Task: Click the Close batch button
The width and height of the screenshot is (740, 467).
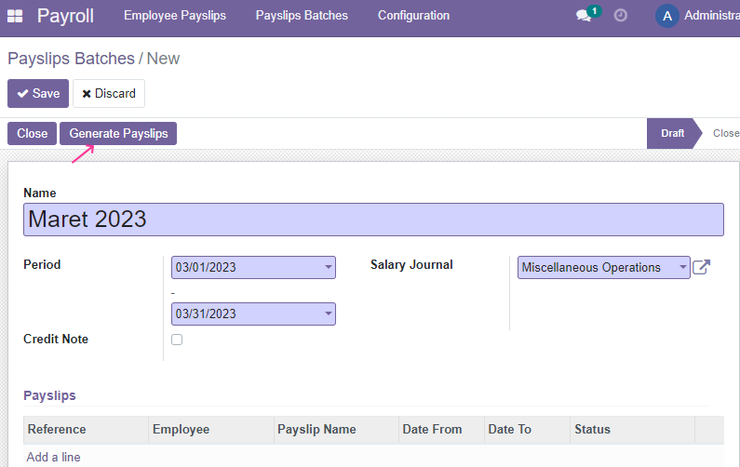Action: pos(32,133)
